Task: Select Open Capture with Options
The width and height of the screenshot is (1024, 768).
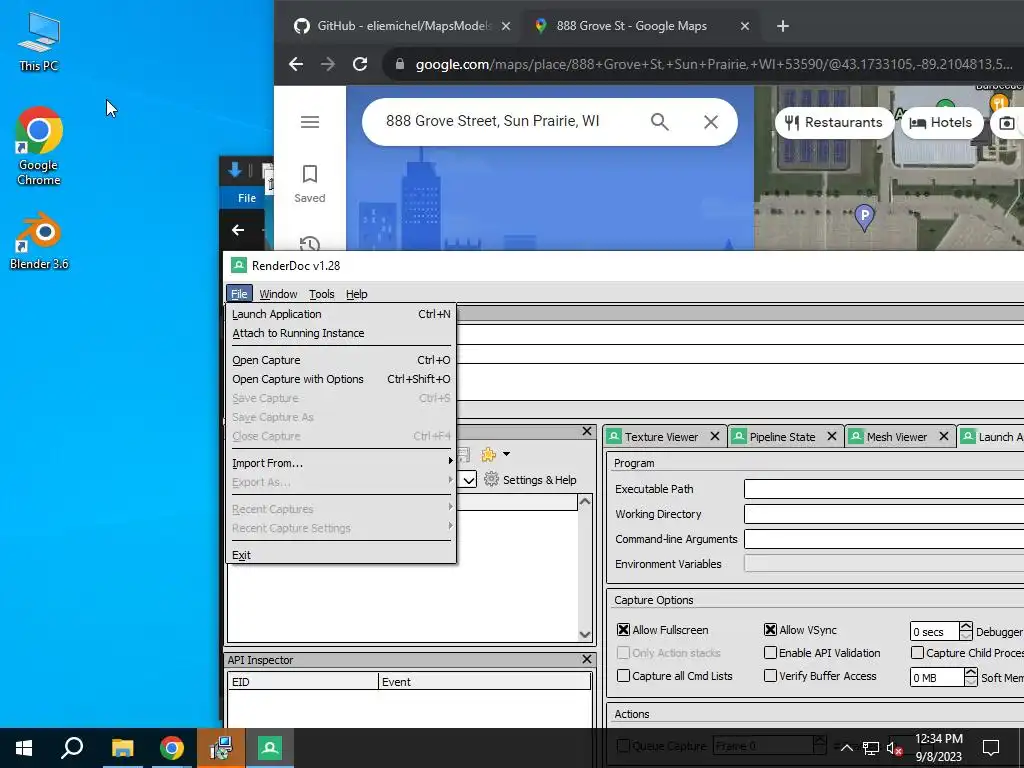Action: pyautogui.click(x=341, y=379)
